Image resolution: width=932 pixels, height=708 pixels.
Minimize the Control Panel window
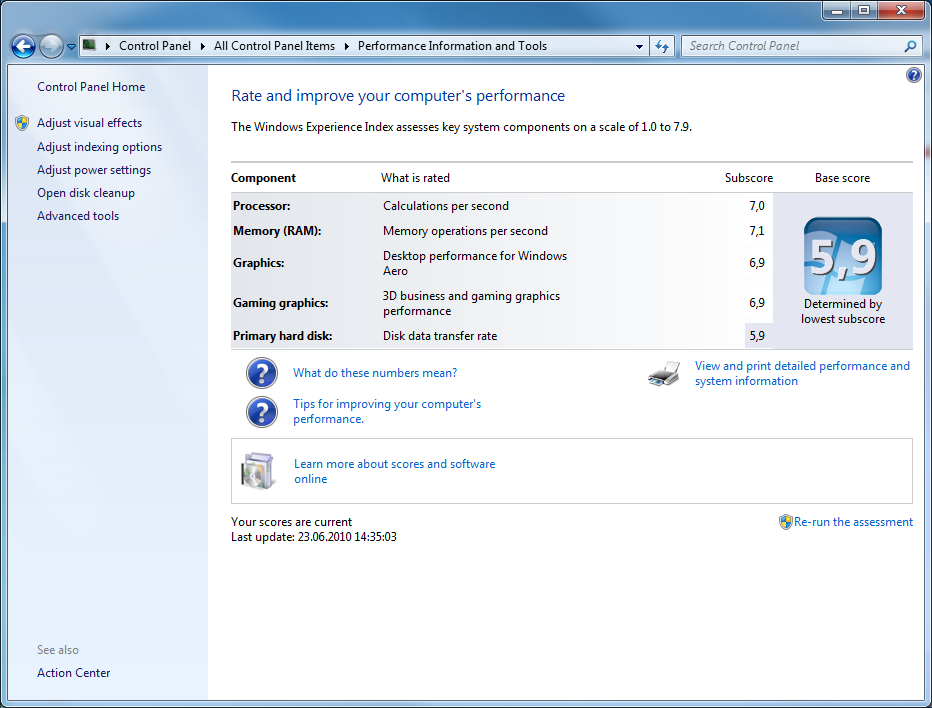point(837,10)
